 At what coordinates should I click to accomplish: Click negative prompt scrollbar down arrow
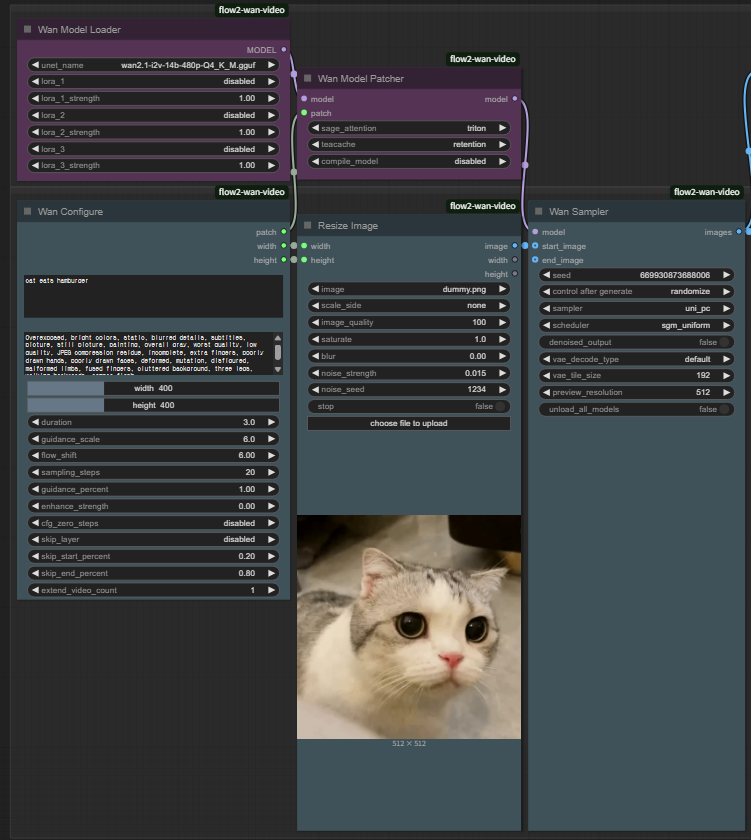[x=277, y=370]
